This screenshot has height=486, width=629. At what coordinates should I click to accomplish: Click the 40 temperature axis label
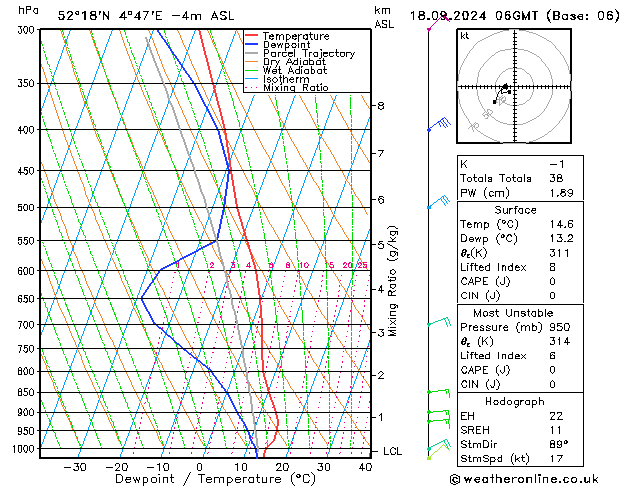365,467
